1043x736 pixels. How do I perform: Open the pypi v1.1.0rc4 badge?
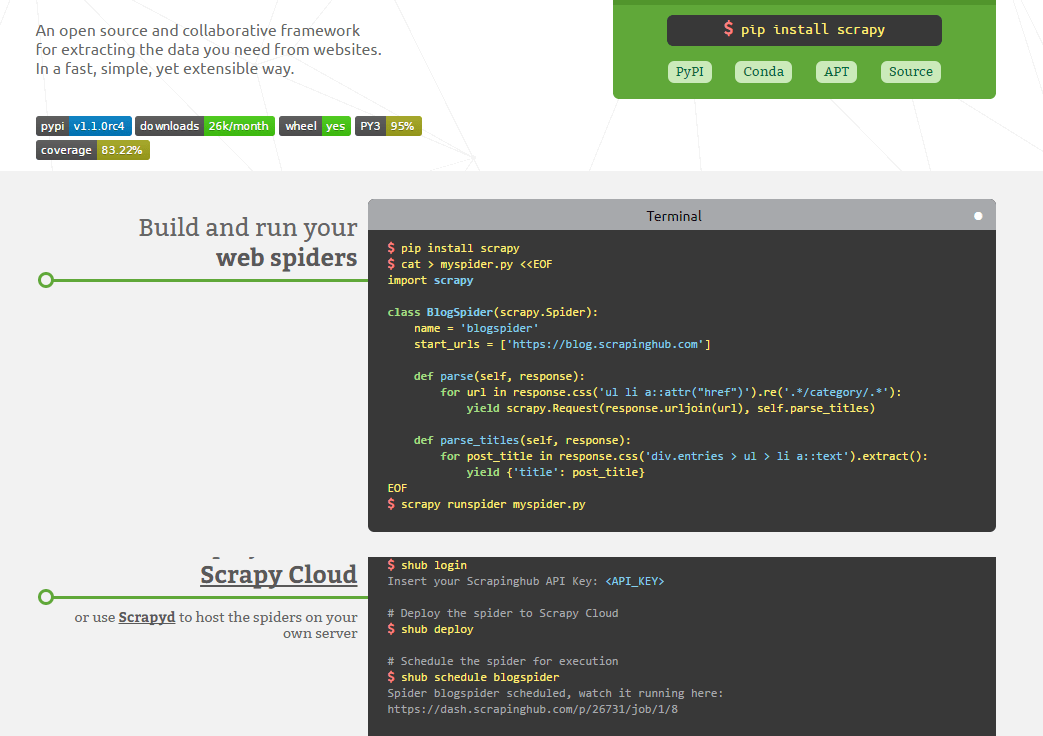pyautogui.click(x=84, y=126)
